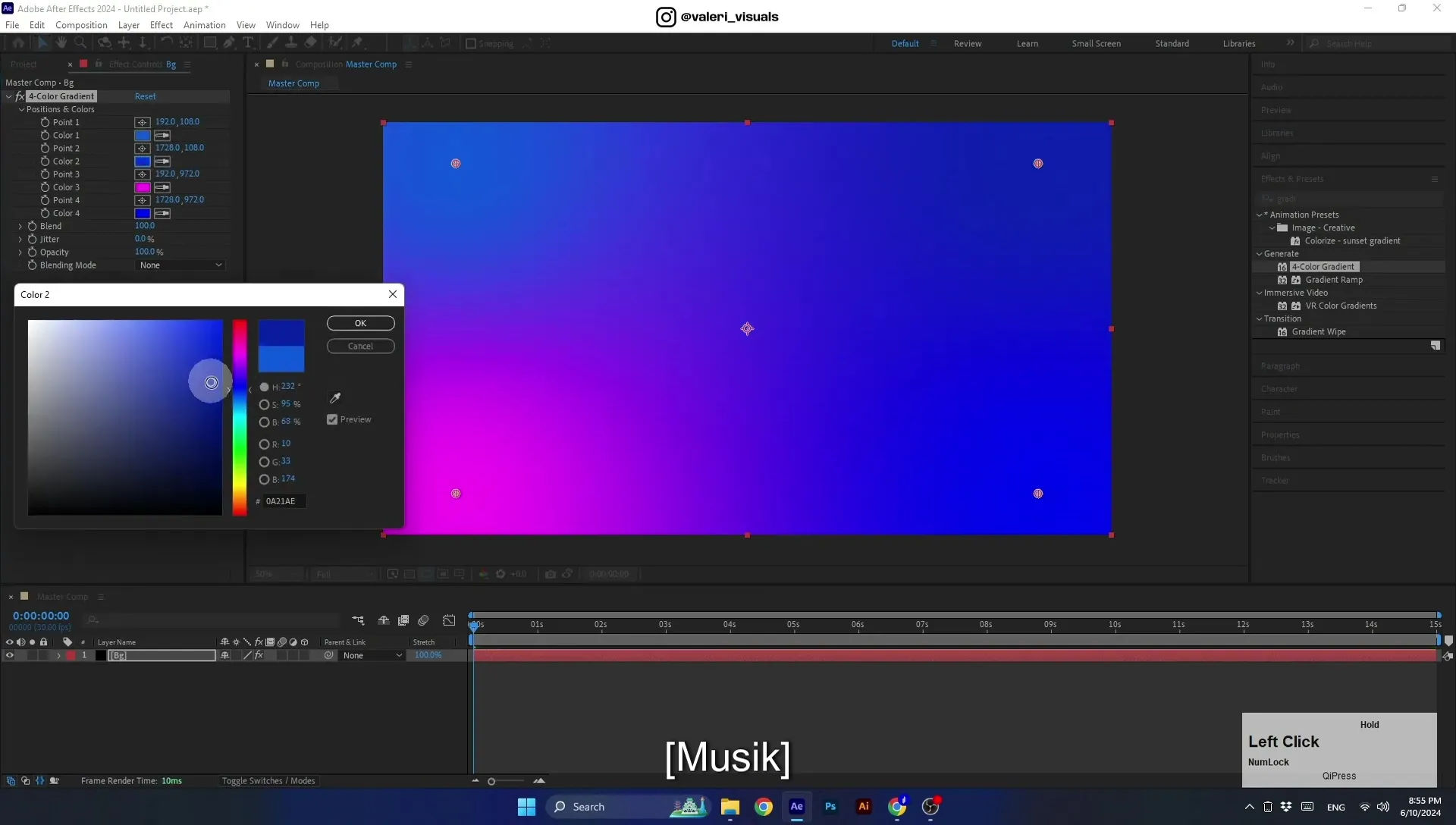Viewport: 1456px width, 825px height.
Task: Select the brightness B 68% radio button
Action: click(264, 422)
